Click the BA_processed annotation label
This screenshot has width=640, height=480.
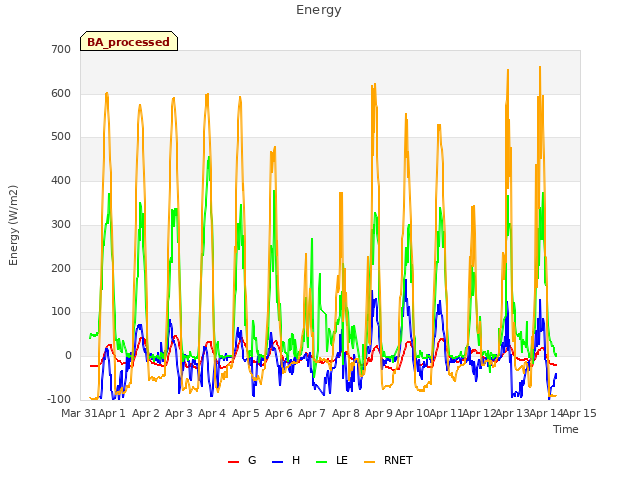coord(129,42)
